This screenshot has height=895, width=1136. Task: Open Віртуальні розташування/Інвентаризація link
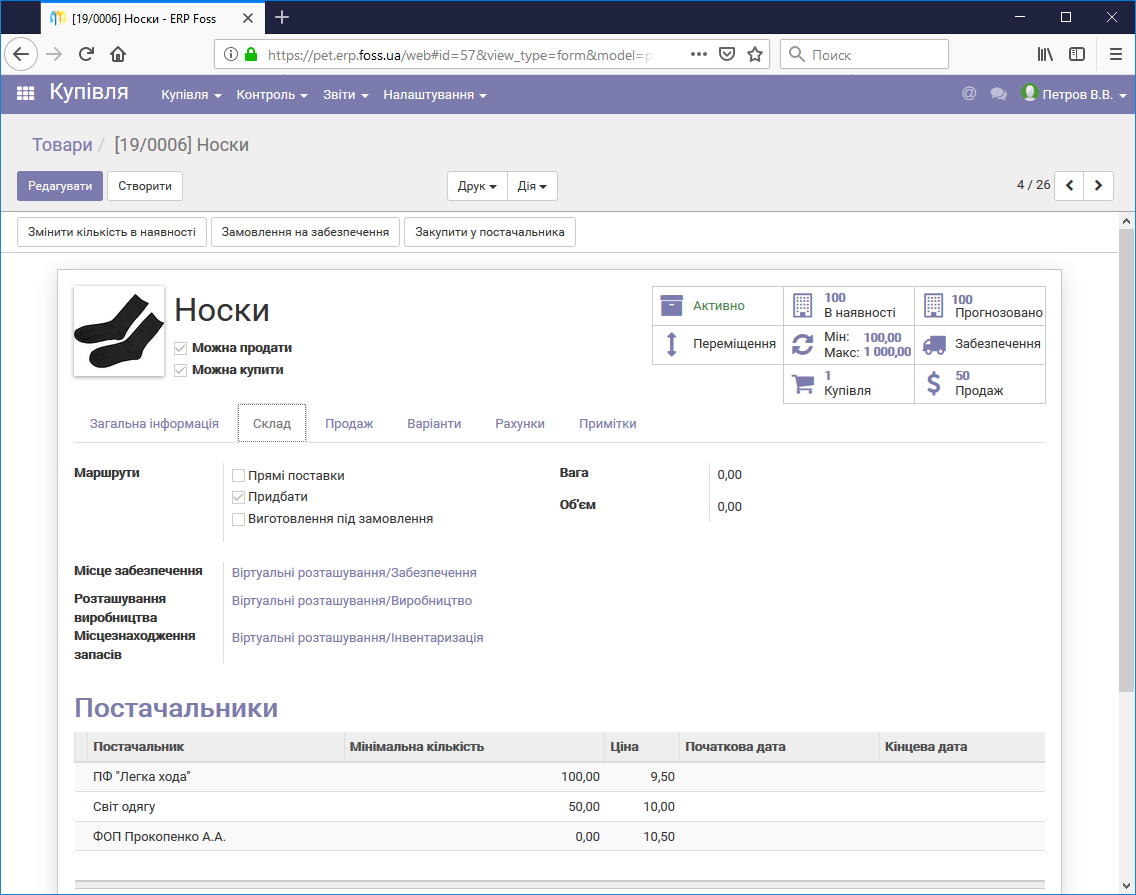357,638
